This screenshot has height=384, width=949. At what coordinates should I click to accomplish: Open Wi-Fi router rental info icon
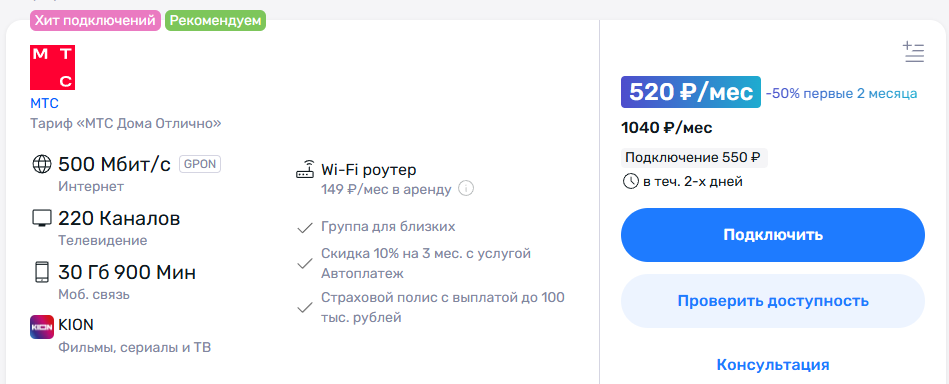tap(465, 188)
